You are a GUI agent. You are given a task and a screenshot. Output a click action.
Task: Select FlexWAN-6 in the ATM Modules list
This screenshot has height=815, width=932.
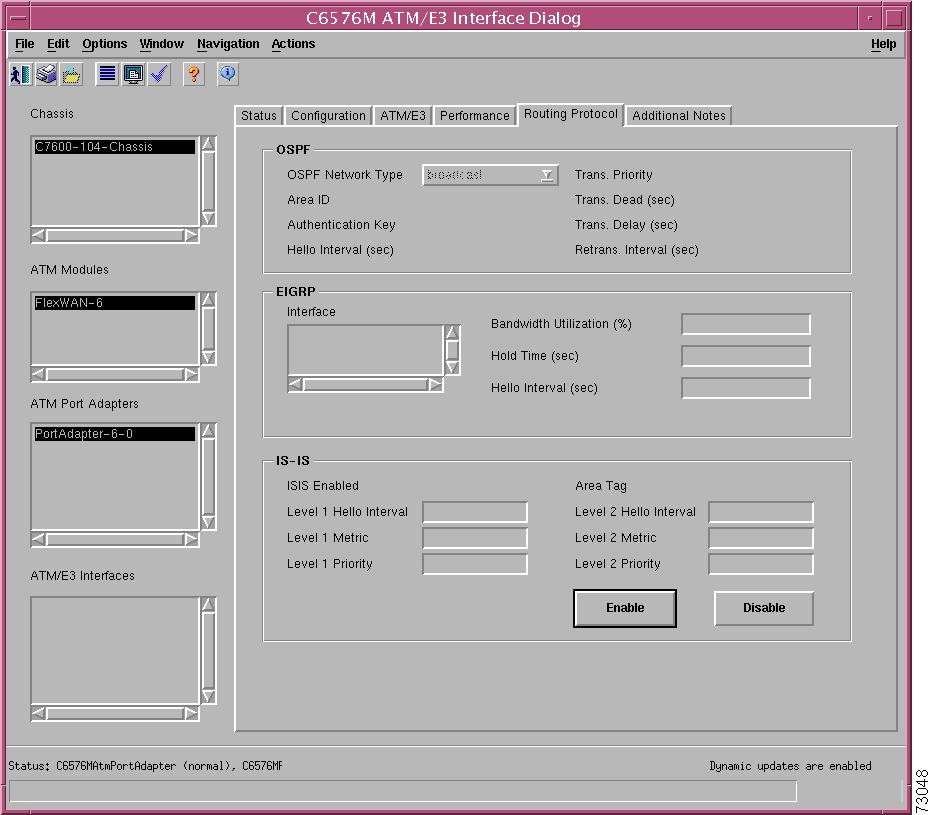(114, 303)
